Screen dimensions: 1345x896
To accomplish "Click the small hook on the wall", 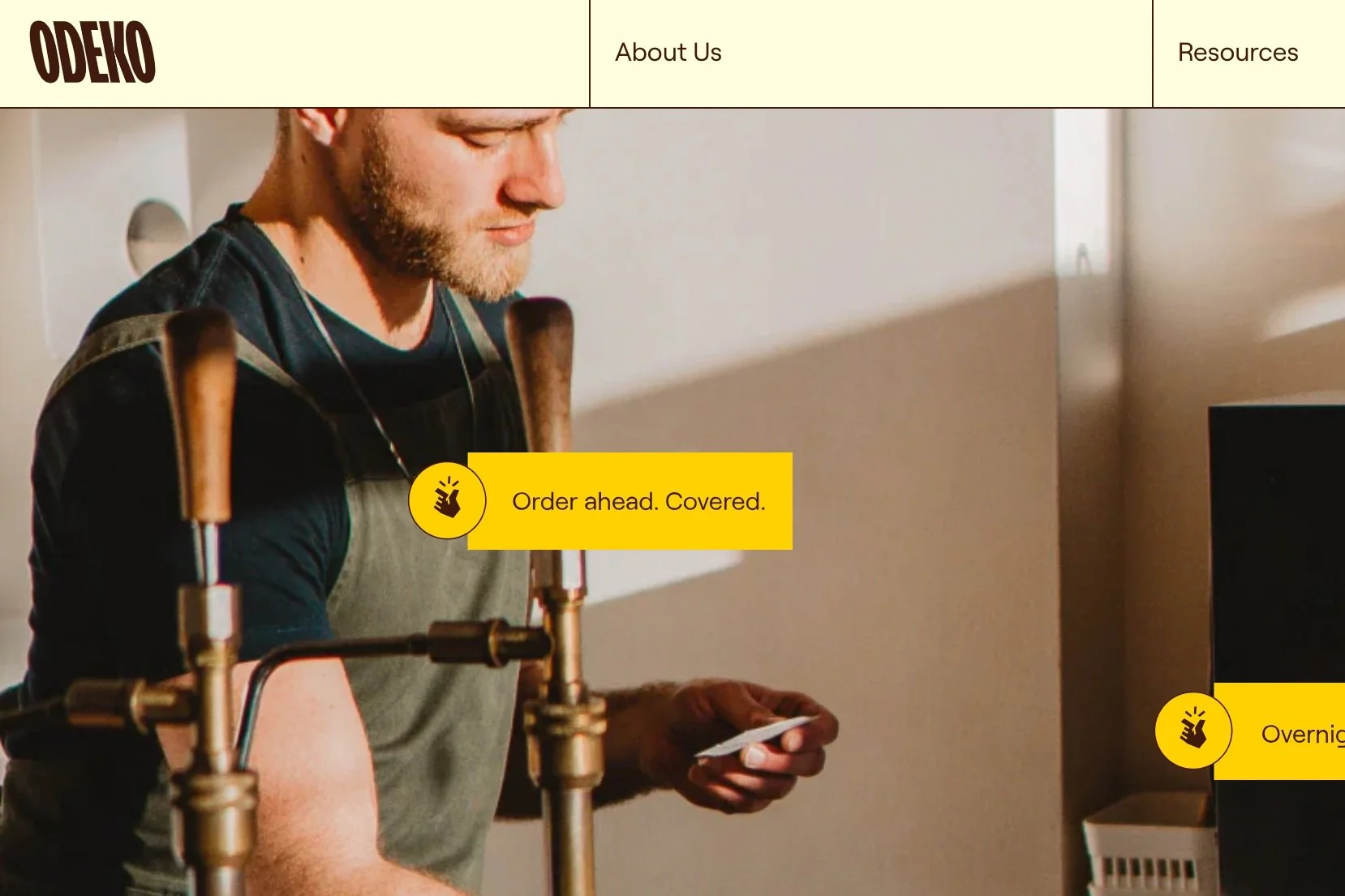I will click(x=1083, y=258).
